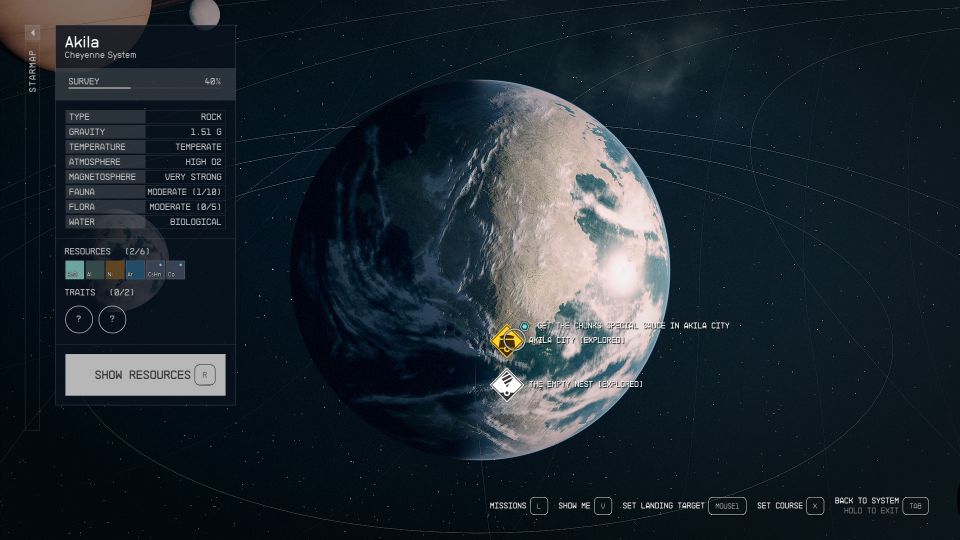Select the H2O water resource tile
The width and height of the screenshot is (960, 540).
(x=74, y=270)
